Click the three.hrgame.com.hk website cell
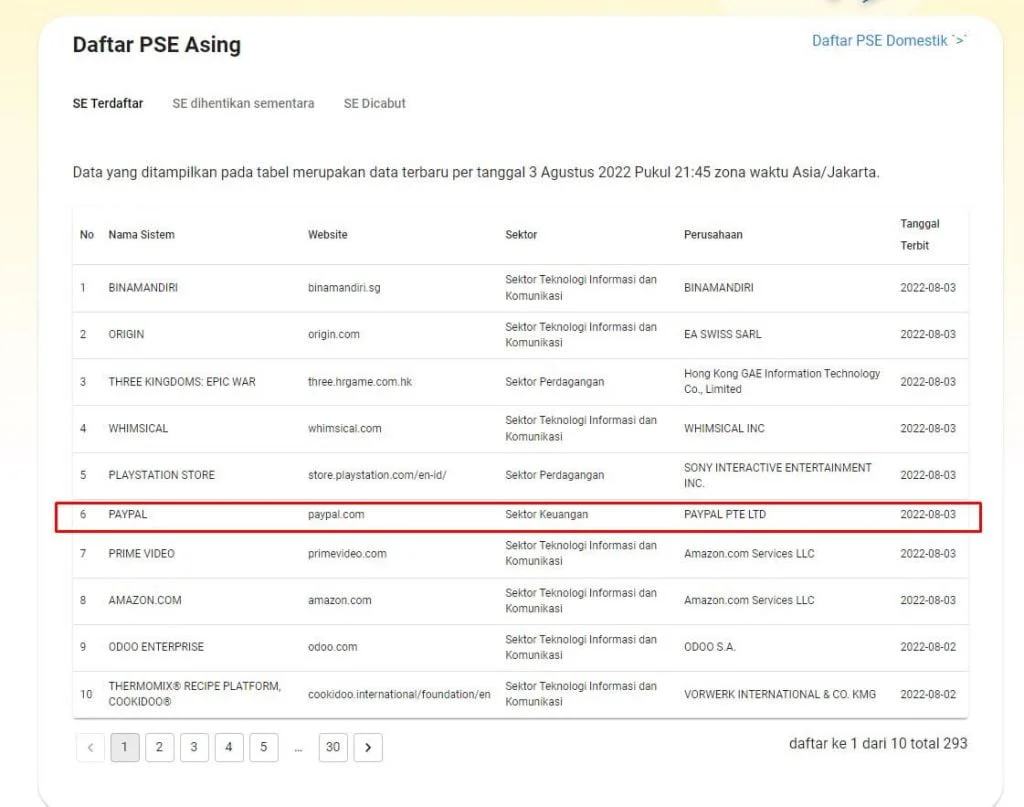This screenshot has width=1024, height=807. [x=359, y=381]
